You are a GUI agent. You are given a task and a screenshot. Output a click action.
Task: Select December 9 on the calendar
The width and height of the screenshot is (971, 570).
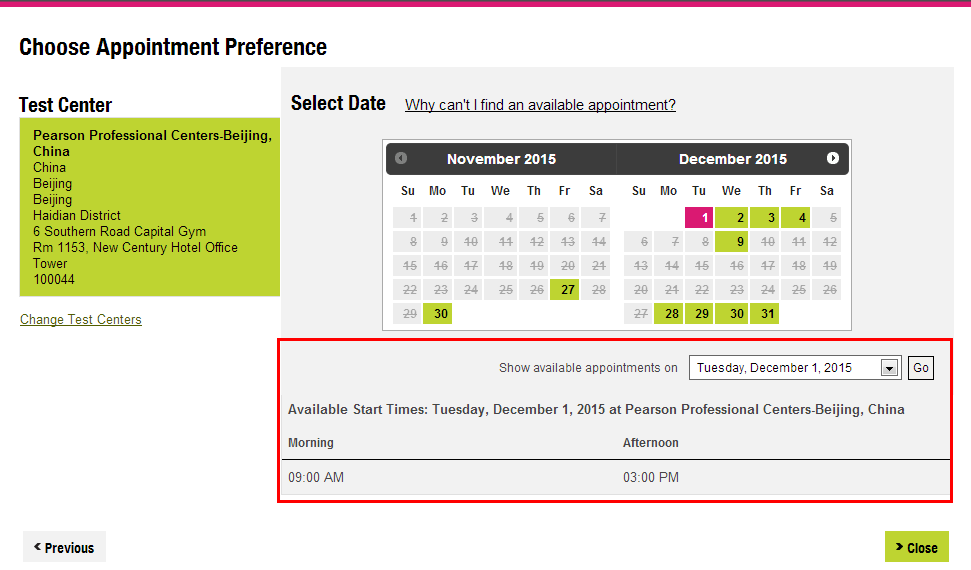tap(731, 242)
